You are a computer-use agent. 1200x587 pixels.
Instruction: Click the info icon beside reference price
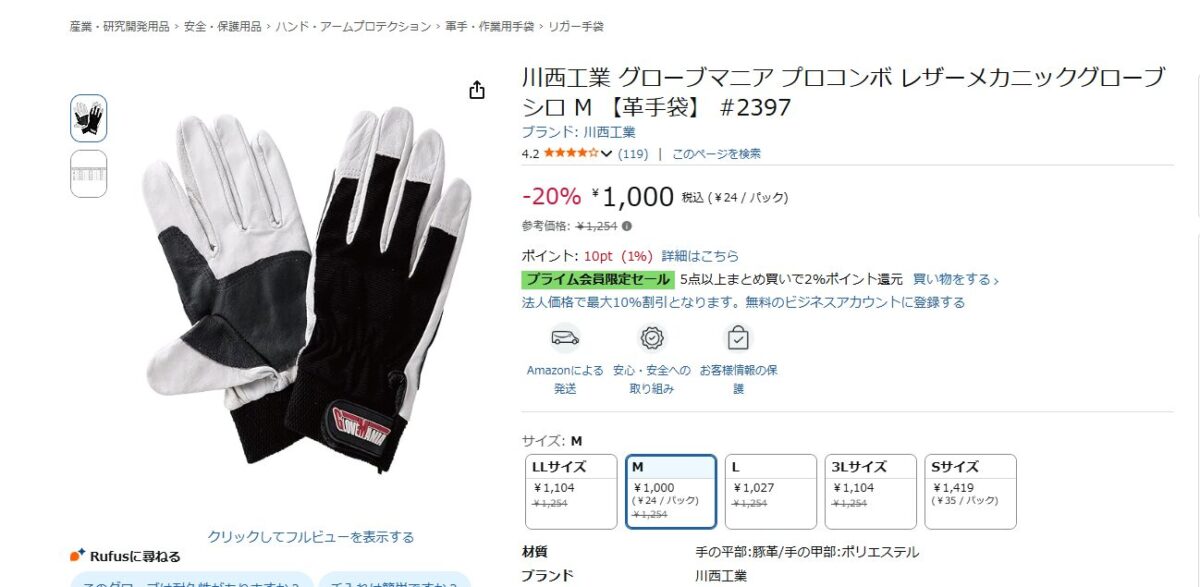(x=627, y=226)
